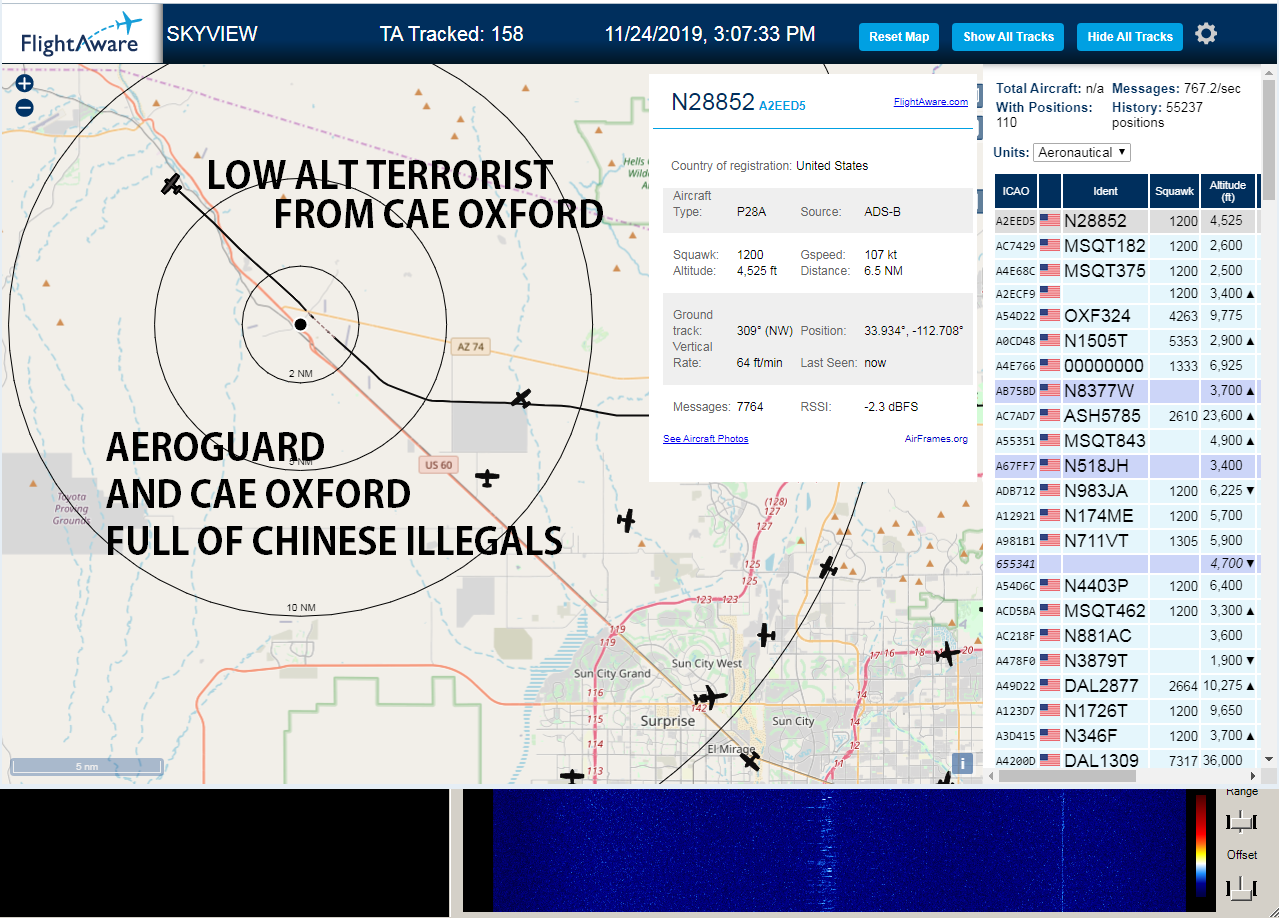Select the 00000000 ident row
The height and width of the screenshot is (919, 1279).
tap(1127, 366)
